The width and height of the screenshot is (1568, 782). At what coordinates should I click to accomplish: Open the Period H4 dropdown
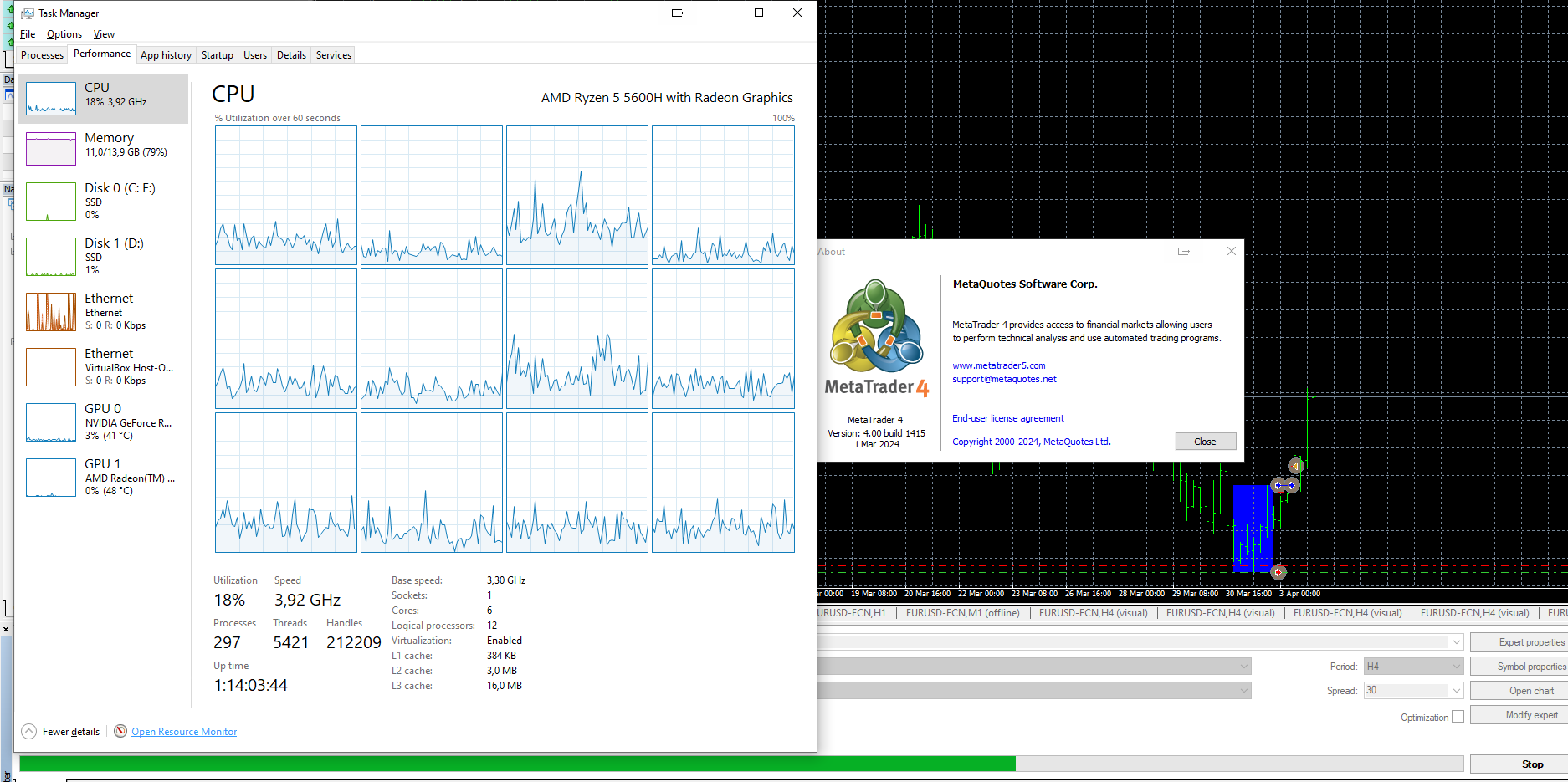click(x=1413, y=667)
